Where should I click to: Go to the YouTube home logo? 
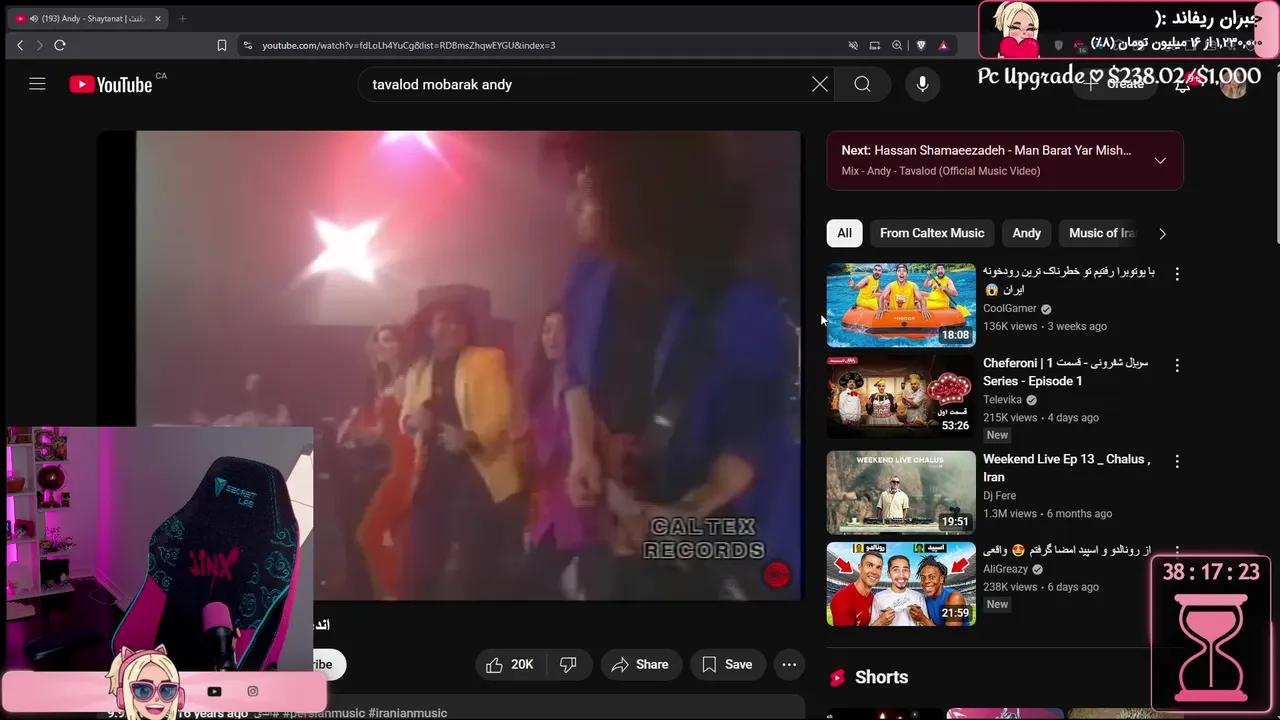point(111,85)
